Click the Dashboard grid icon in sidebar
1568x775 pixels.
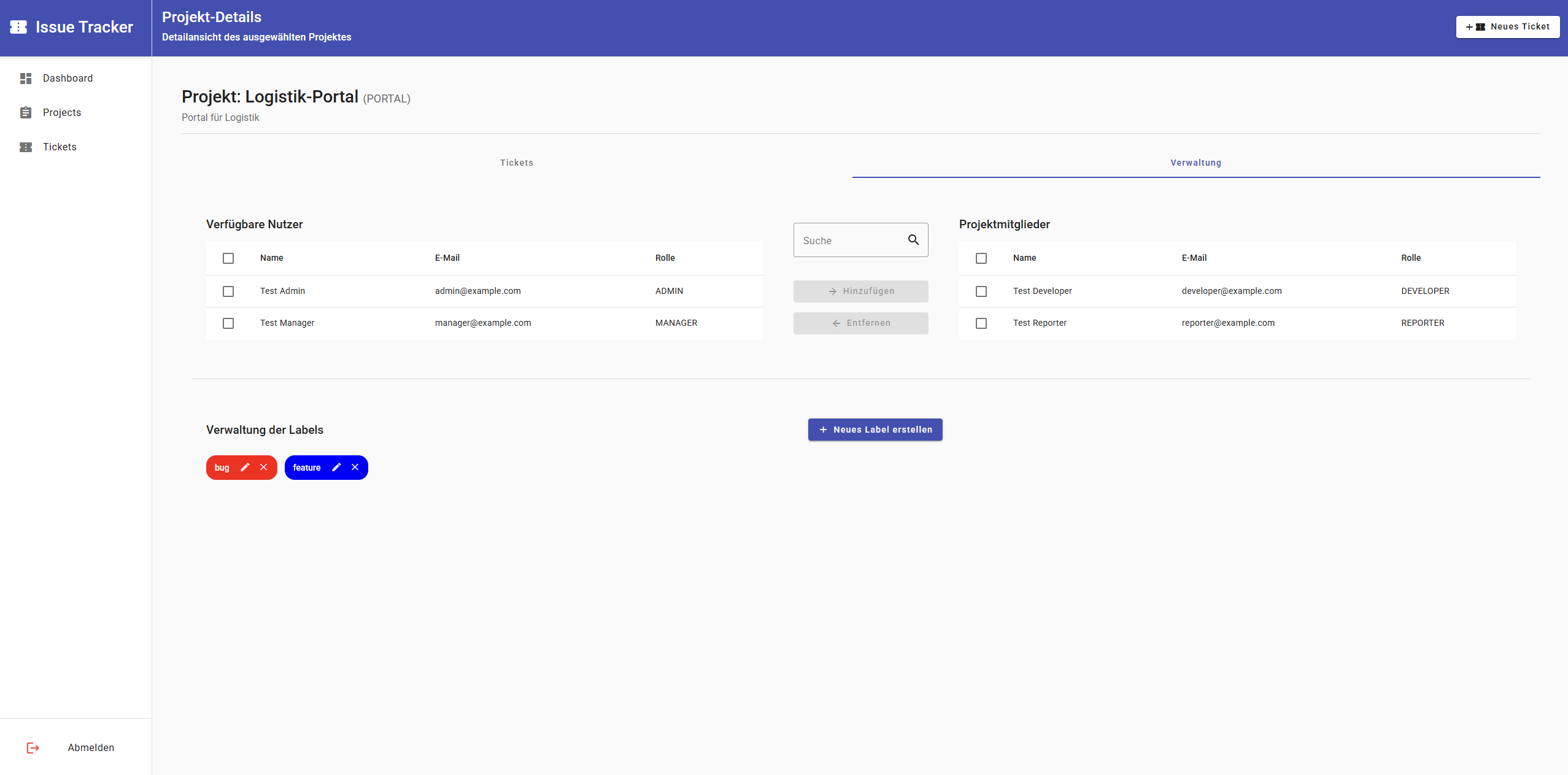point(26,79)
